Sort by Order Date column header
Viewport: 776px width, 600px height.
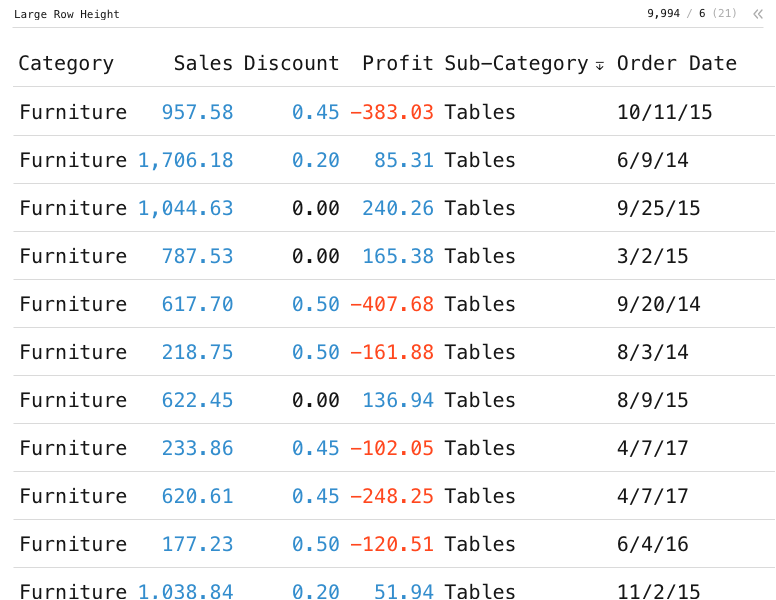click(x=677, y=63)
